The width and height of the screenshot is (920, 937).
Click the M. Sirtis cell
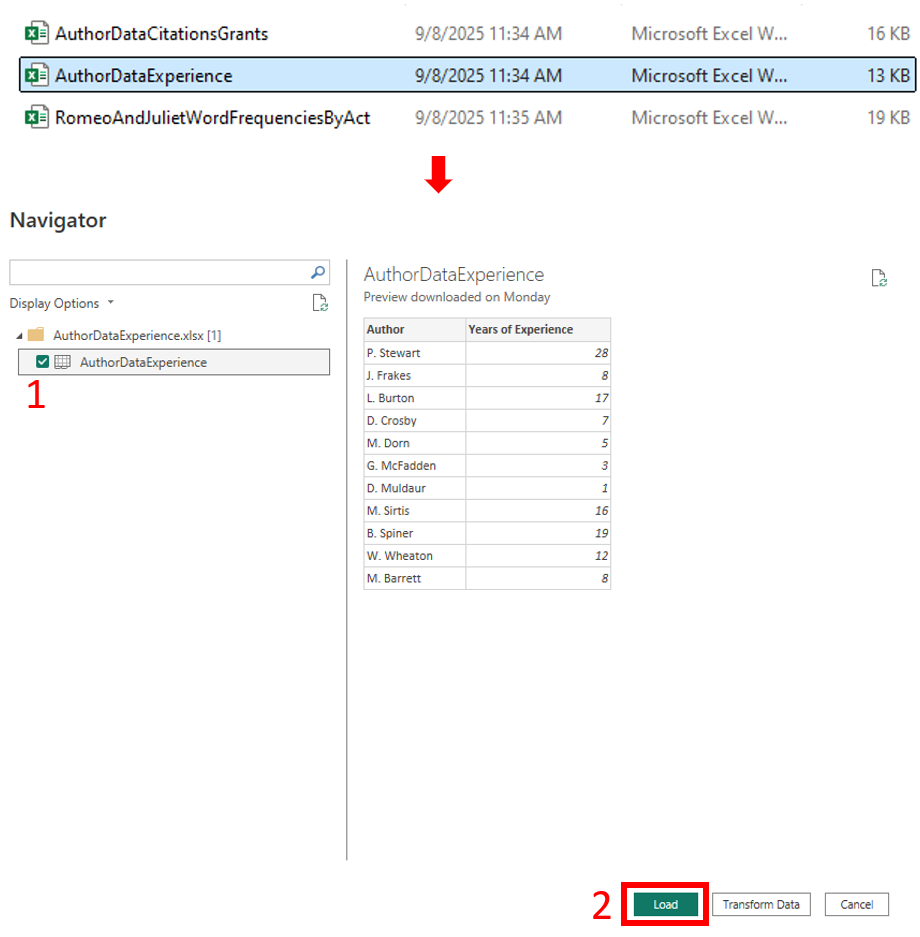coord(415,510)
